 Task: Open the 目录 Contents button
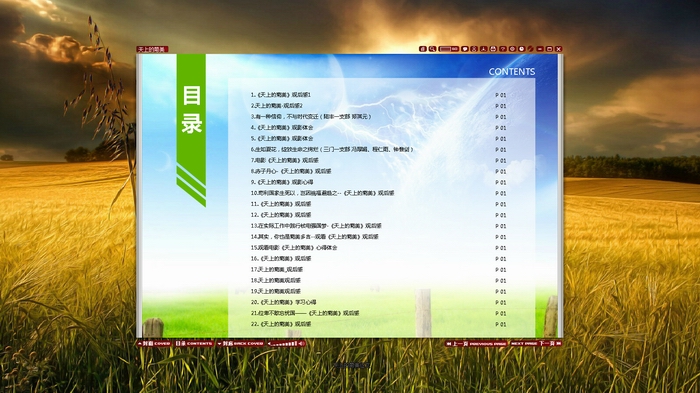[194, 343]
